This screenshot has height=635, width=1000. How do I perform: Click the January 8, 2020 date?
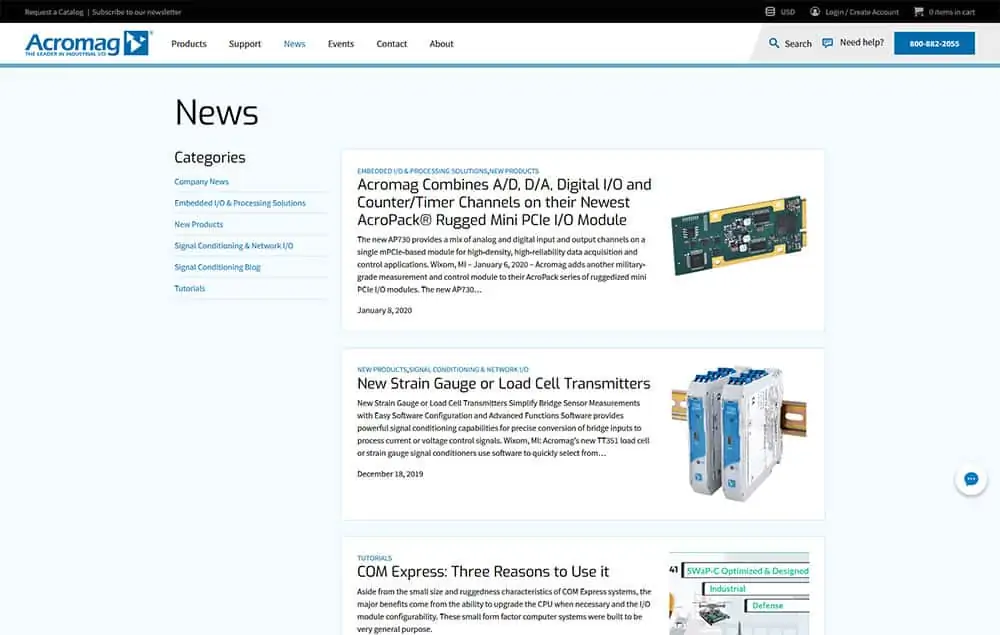tap(385, 310)
